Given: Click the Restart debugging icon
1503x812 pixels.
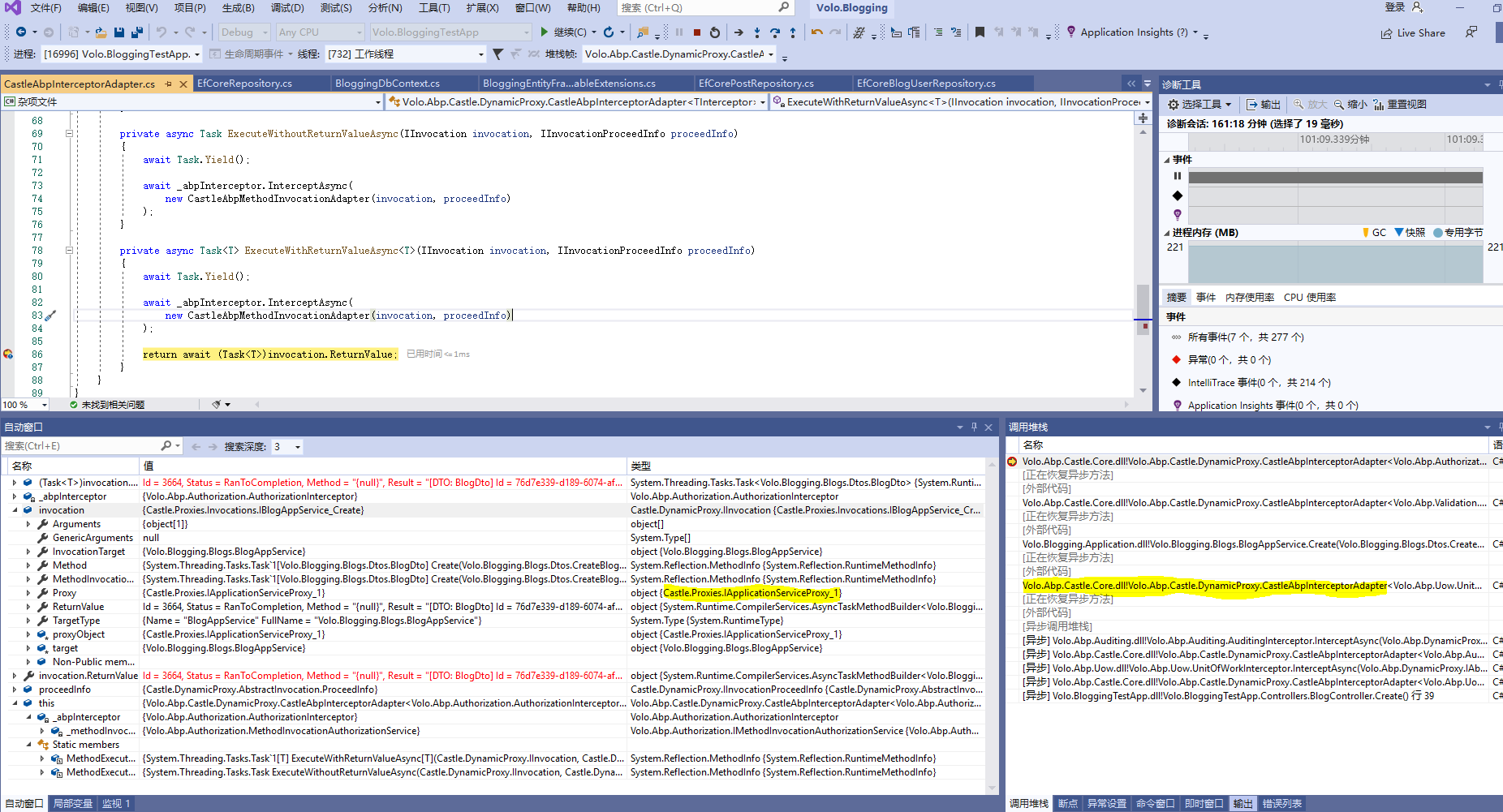Looking at the screenshot, I should click(714, 32).
